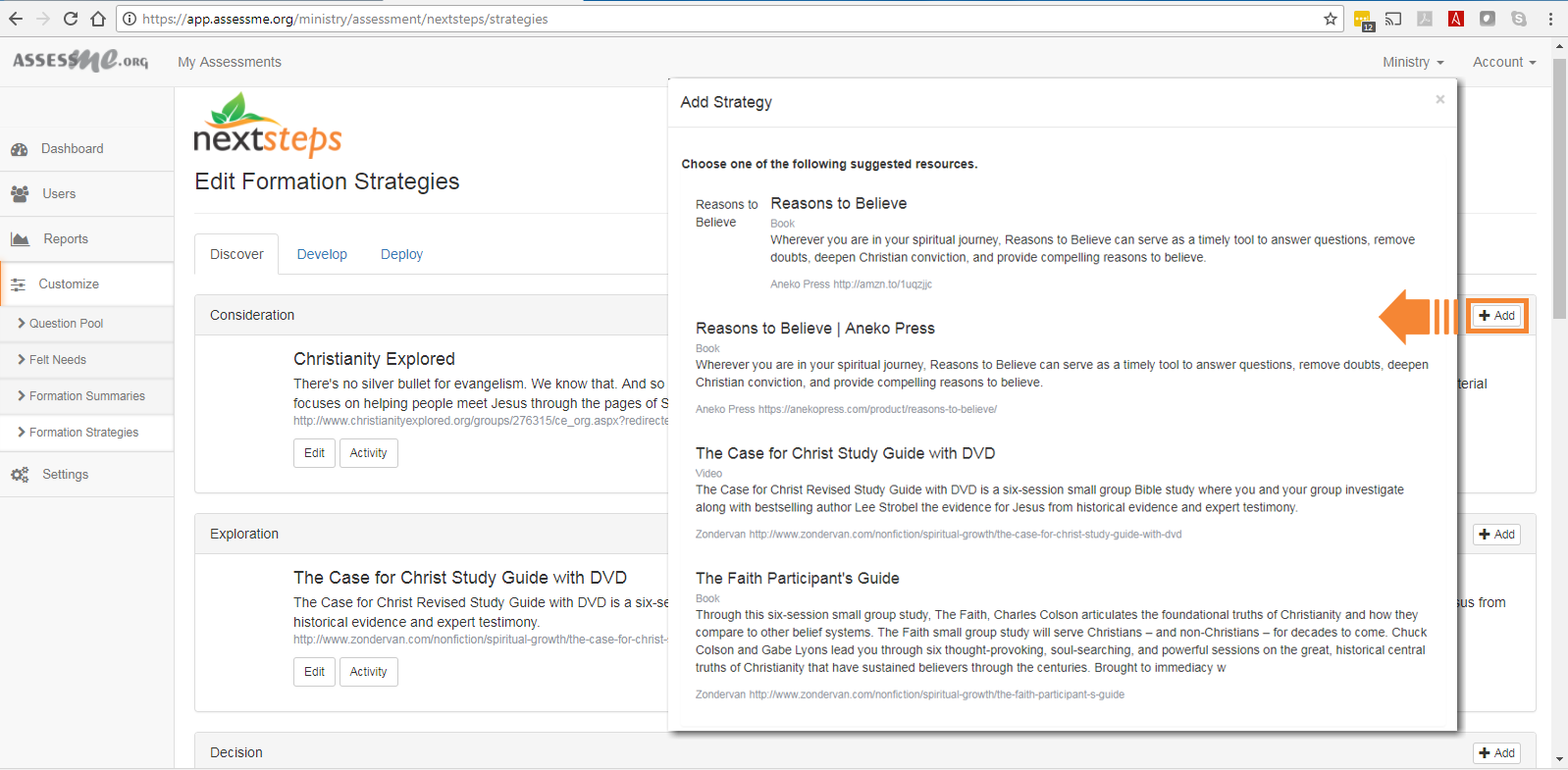
Task: Click the site information icon in address bar
Action: click(130, 19)
